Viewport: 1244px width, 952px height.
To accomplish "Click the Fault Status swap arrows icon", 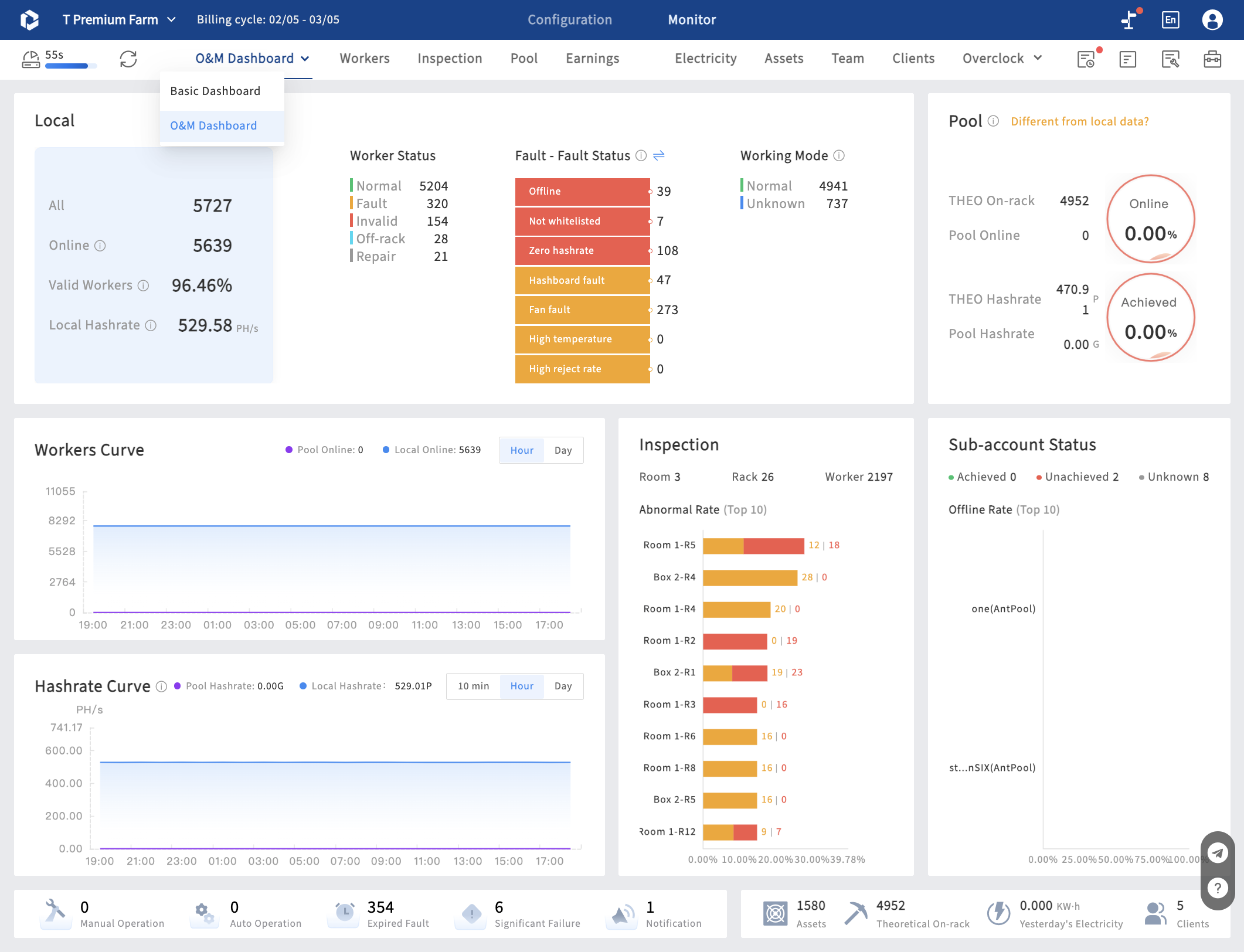I will 659,155.
